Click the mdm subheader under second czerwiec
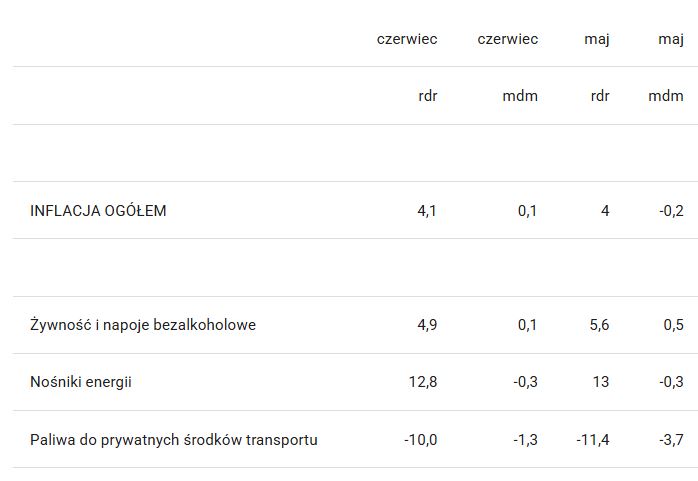The width and height of the screenshot is (698, 481). point(520,96)
